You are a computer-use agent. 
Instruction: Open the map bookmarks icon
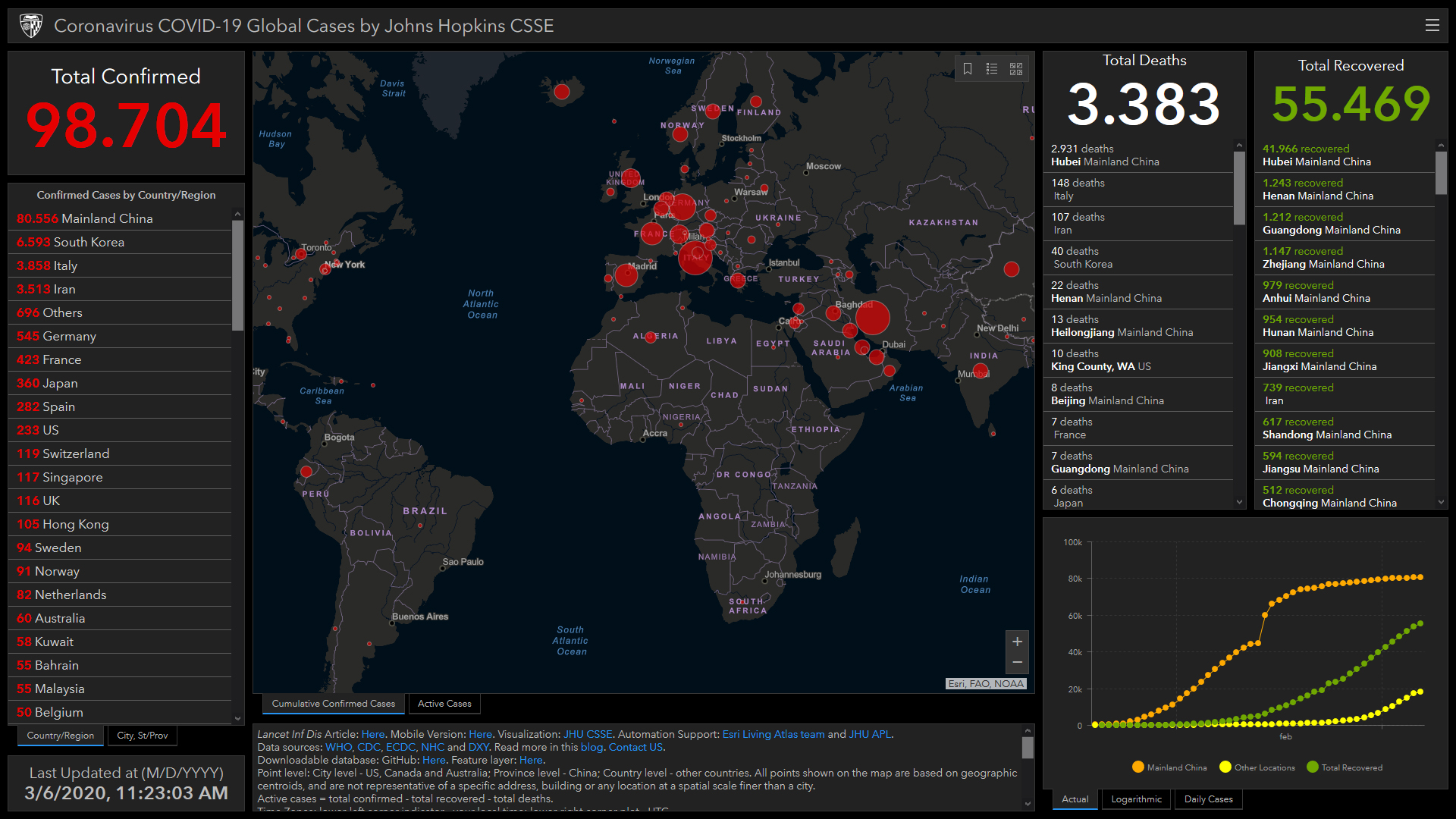(968, 69)
